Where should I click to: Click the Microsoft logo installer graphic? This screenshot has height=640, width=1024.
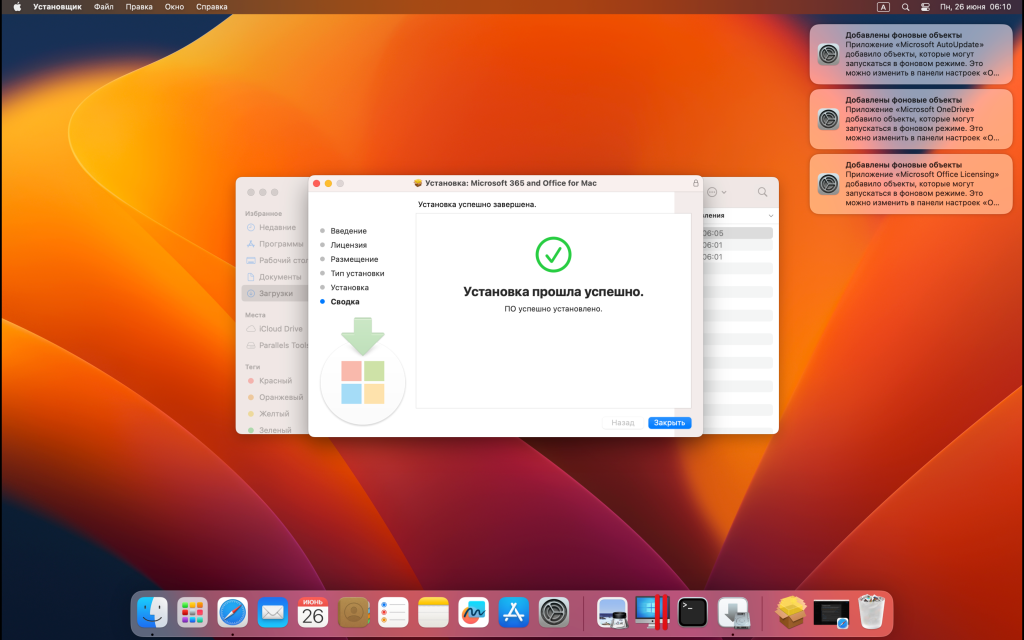[x=362, y=371]
